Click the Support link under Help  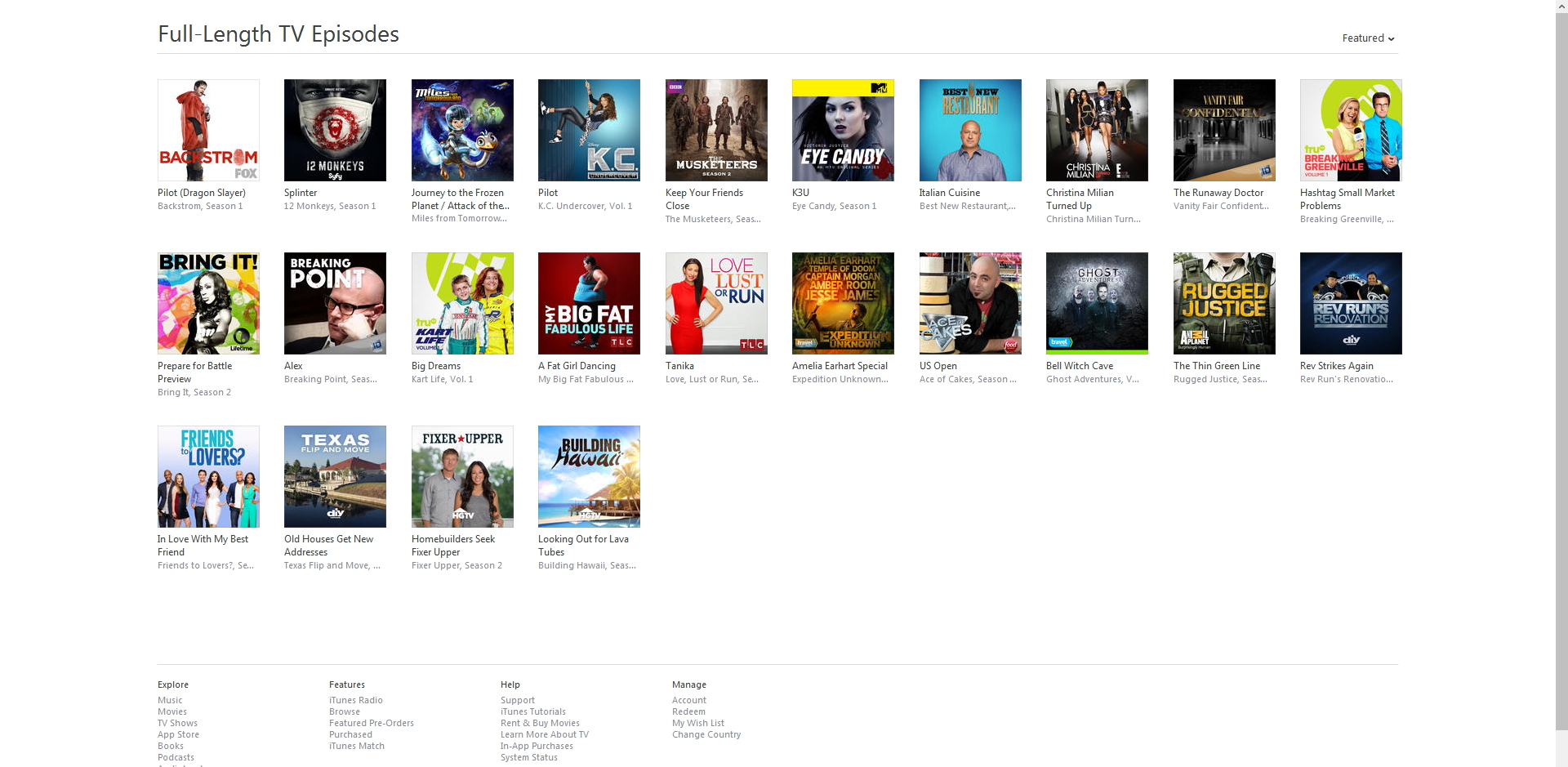point(517,700)
